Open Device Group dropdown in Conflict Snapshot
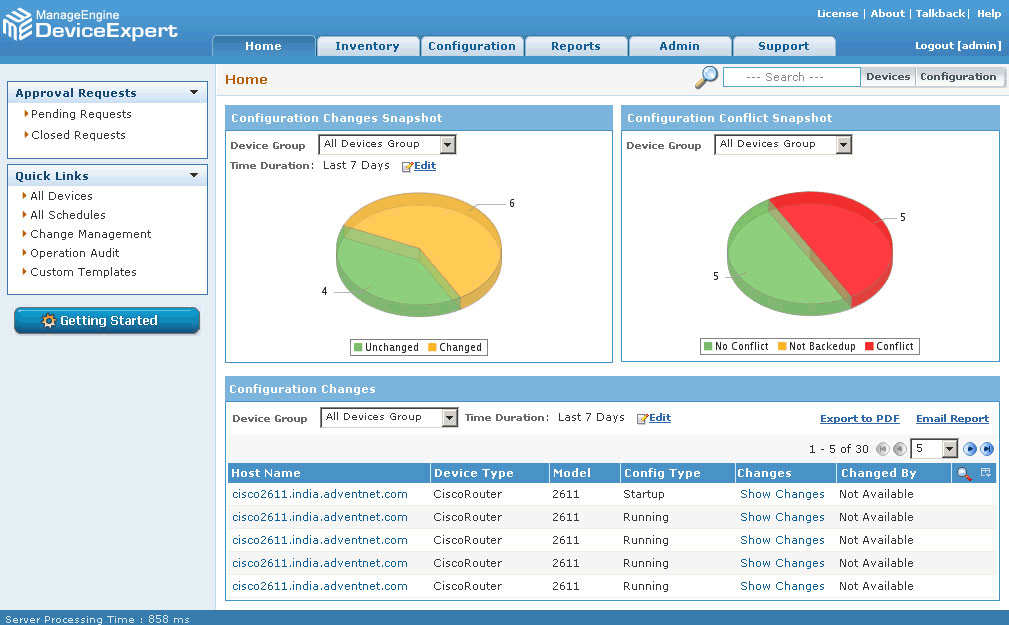The height and width of the screenshot is (625, 1009). click(843, 145)
